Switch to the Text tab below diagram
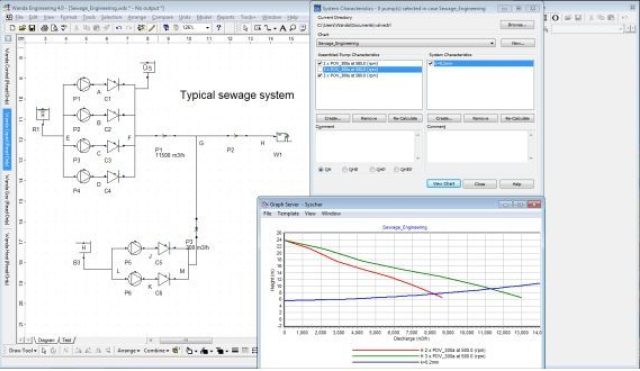Image resolution: width=640 pixels, height=371 pixels. 67,340
